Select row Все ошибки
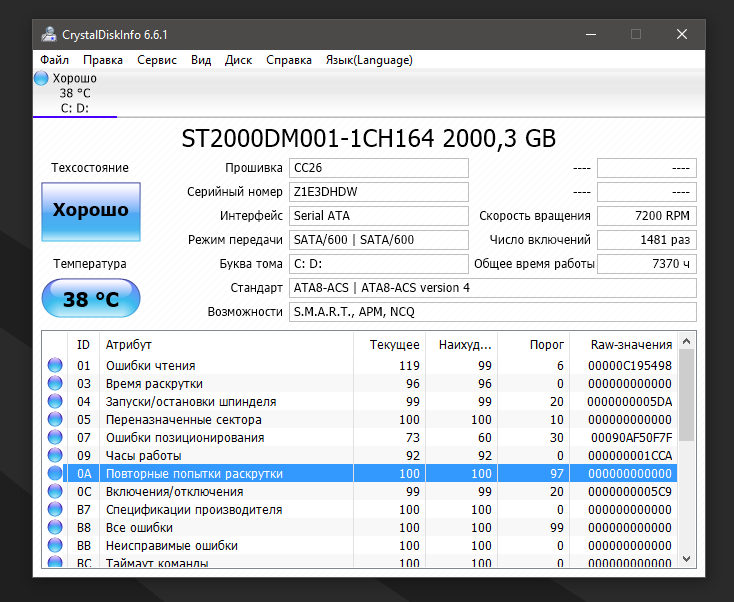The image size is (734, 602). [x=360, y=528]
